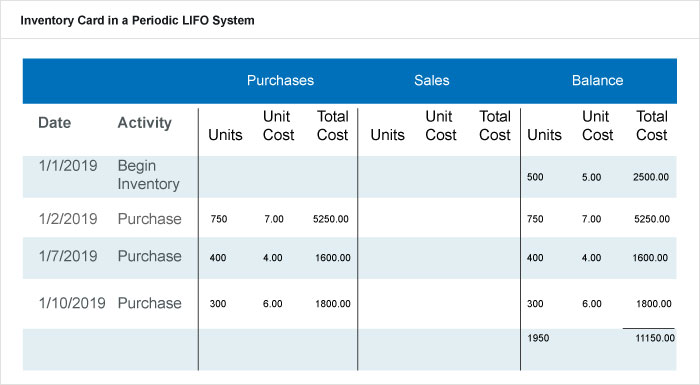Viewport: 700px width, 385px height.
Task: Click the Purchases column group header
Action: (280, 80)
